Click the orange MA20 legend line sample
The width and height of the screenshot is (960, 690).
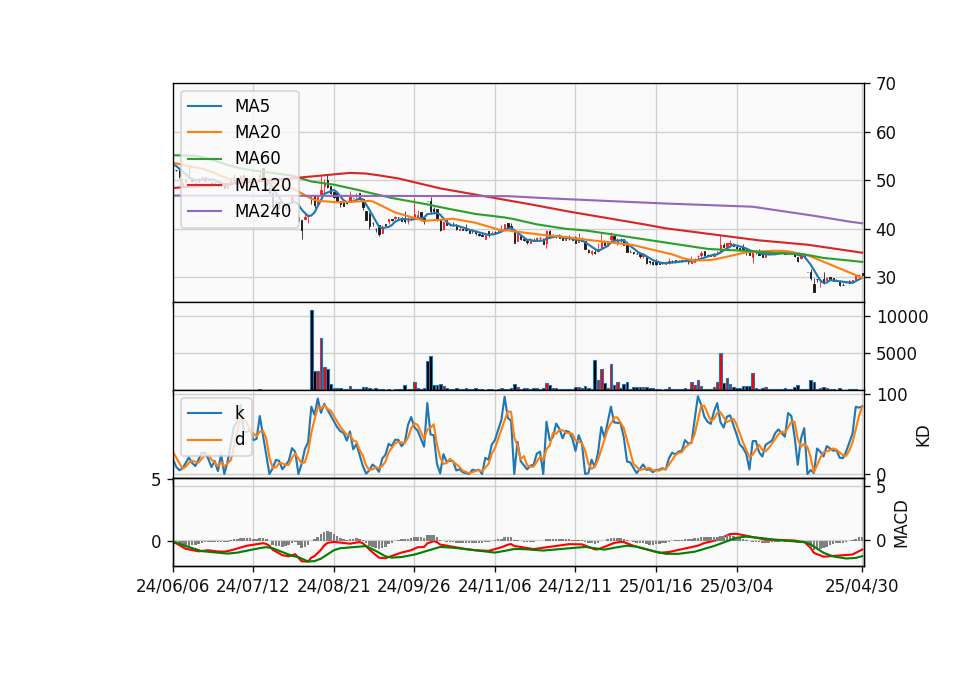pos(204,132)
